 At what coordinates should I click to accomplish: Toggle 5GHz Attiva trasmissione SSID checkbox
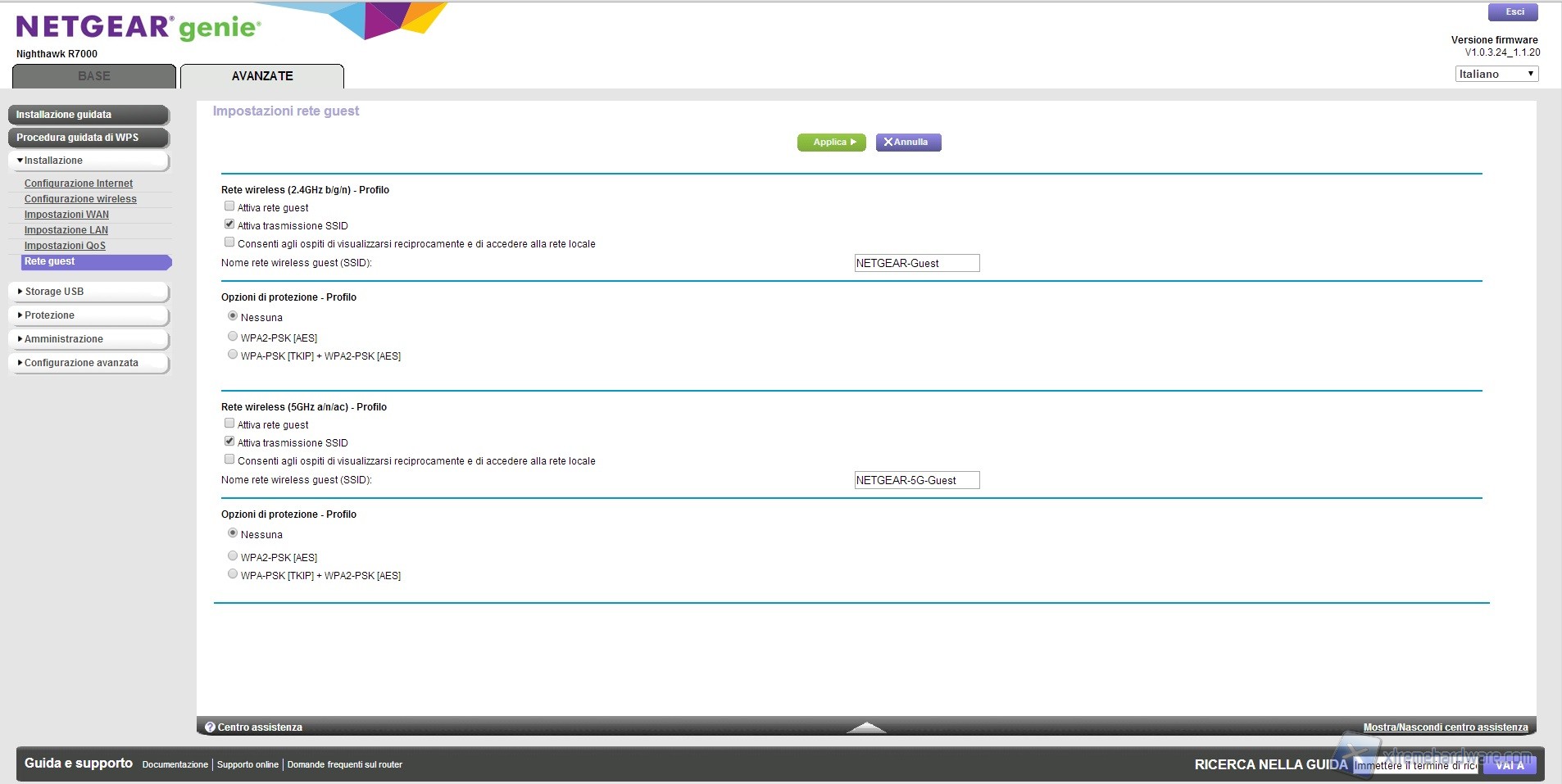click(229, 442)
